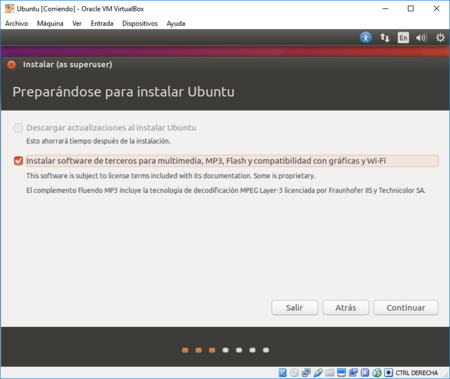This screenshot has width=450, height=379.
Task: Uncheck Instalar software de terceros checkbox
Action: (x=18, y=161)
